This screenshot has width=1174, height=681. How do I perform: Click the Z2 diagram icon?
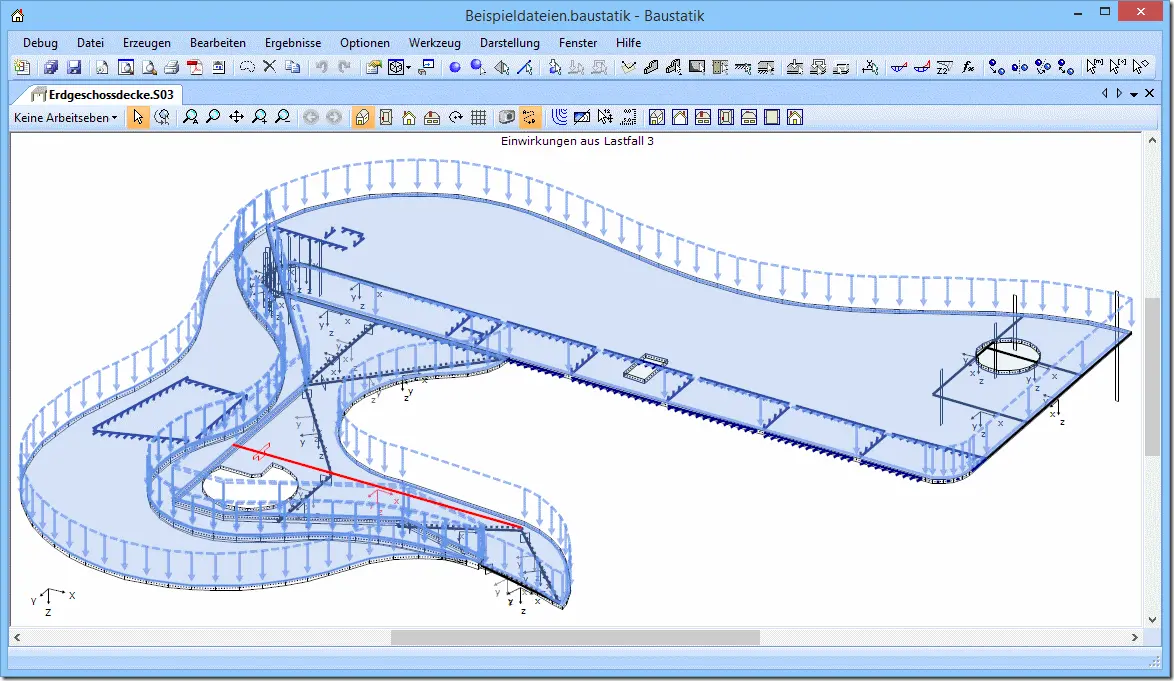pyautogui.click(x=945, y=67)
